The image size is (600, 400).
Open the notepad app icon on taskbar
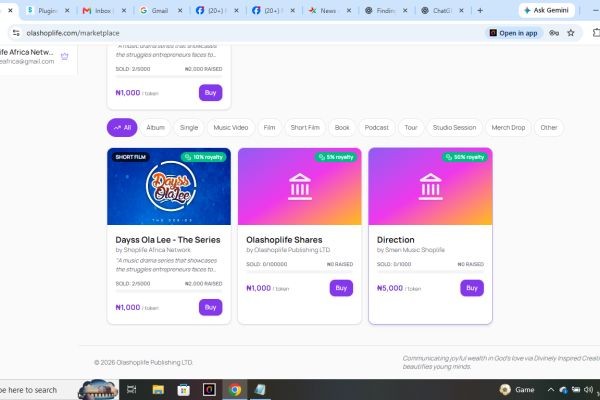click(x=260, y=390)
